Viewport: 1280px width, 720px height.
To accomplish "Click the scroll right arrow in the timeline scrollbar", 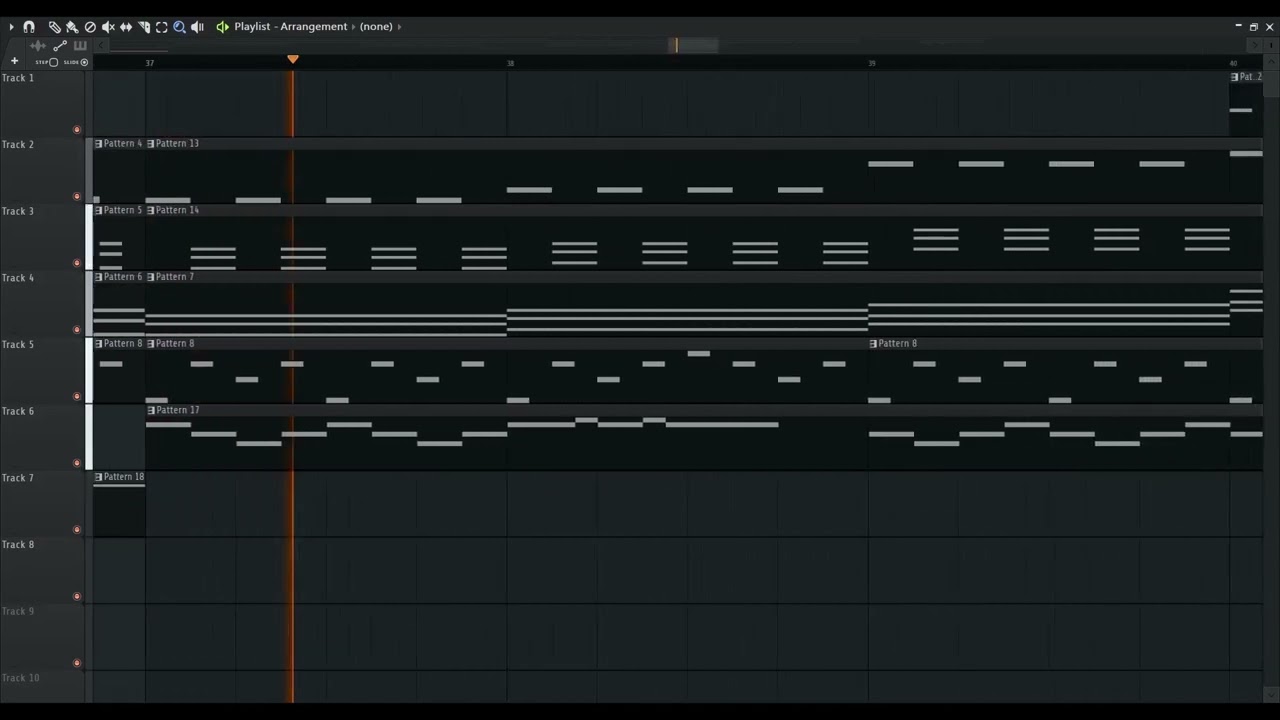I will point(1256,45).
